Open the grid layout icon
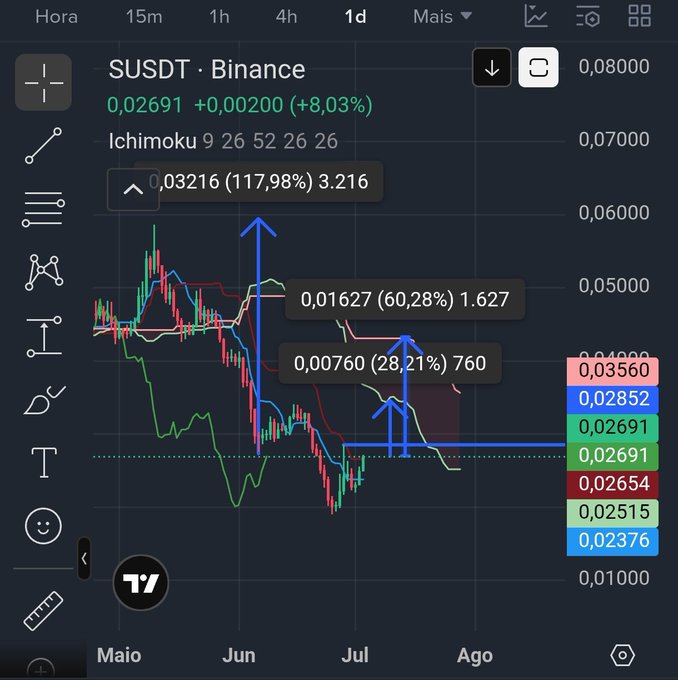The image size is (678, 680). click(640, 16)
